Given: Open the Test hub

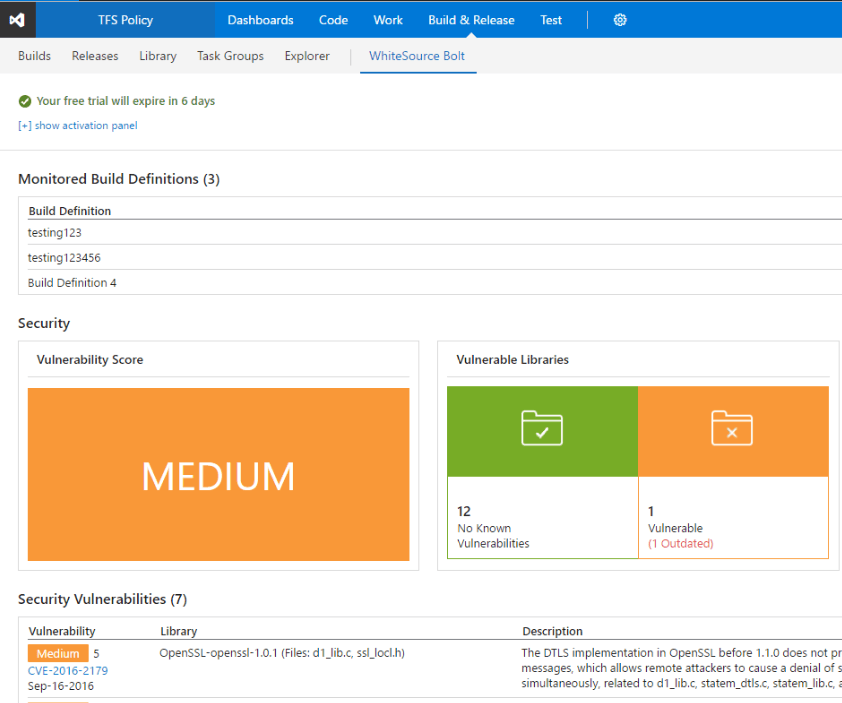Looking at the screenshot, I should pos(551,20).
